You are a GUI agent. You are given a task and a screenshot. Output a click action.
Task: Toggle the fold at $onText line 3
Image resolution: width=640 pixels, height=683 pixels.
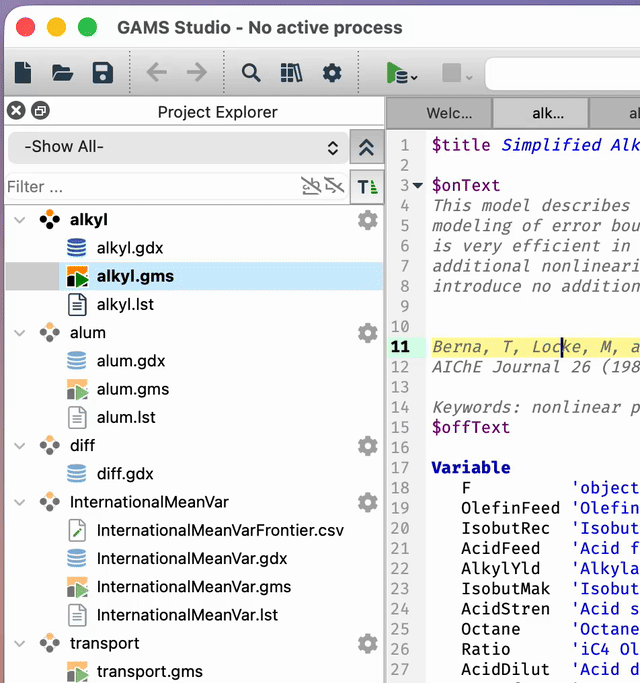[417, 185]
